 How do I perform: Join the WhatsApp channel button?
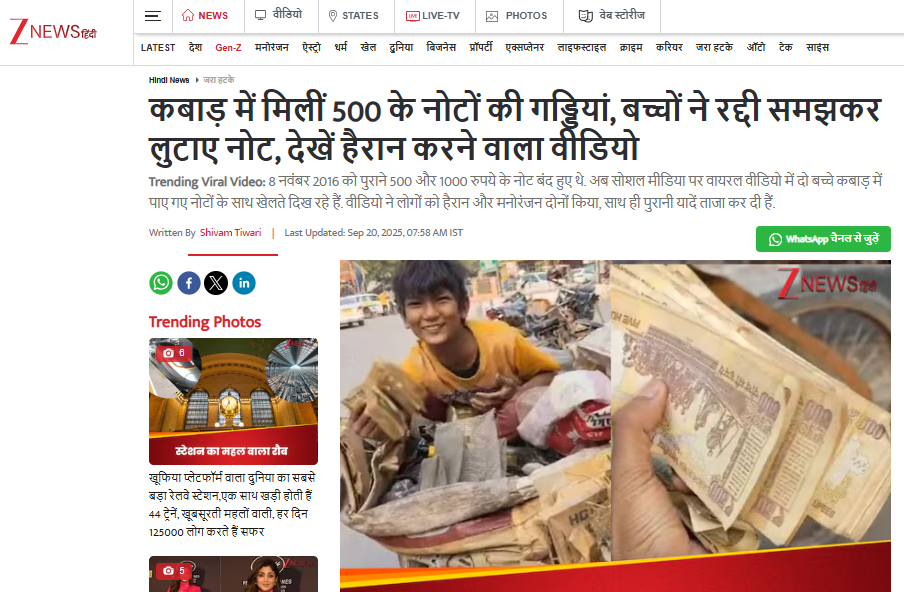823,239
